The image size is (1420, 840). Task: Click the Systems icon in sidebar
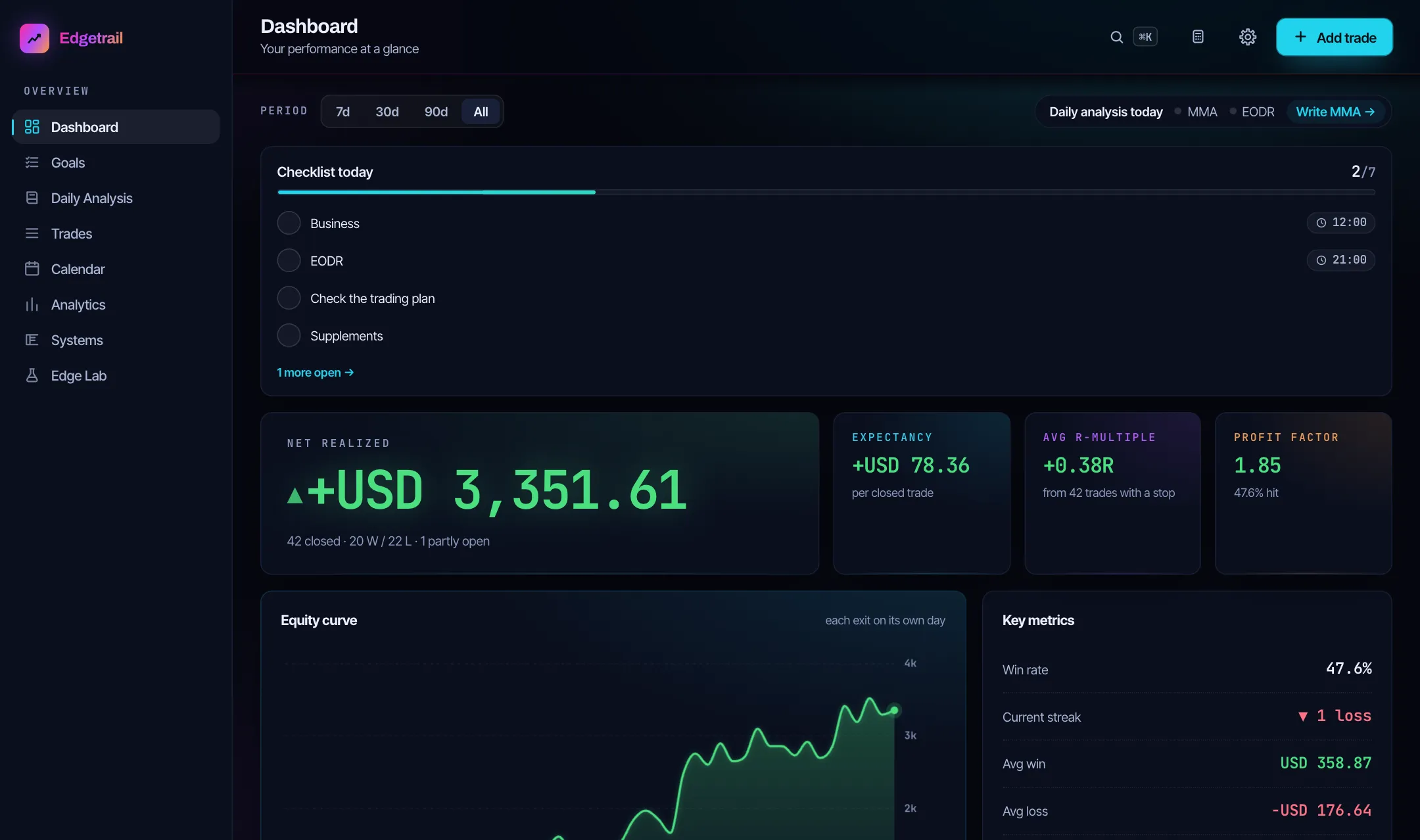[32, 340]
